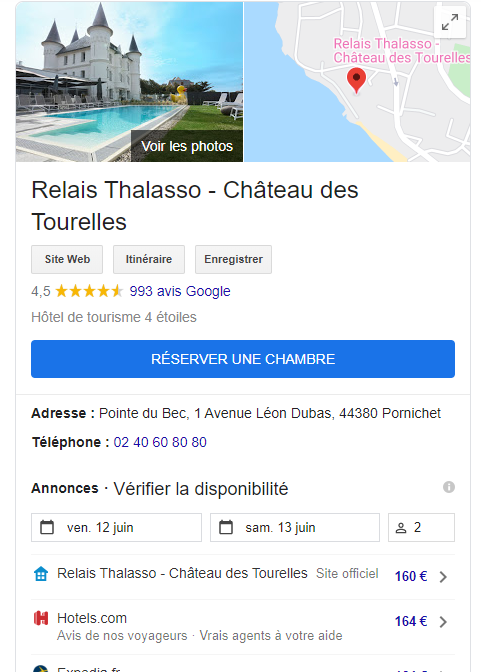The width and height of the screenshot is (481, 672).
Task: Click the red location pin on the map
Action: [356, 80]
